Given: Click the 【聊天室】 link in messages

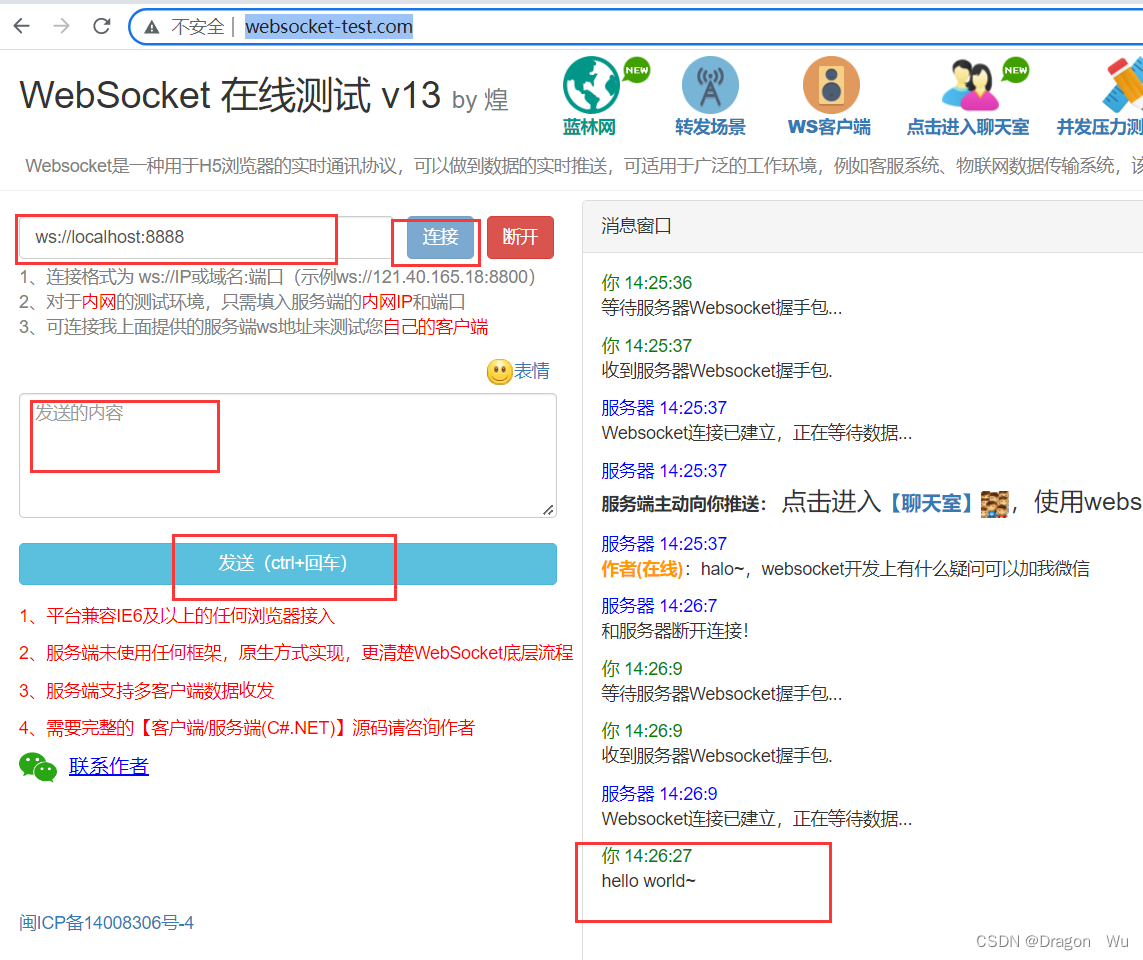Looking at the screenshot, I should click(x=931, y=504).
